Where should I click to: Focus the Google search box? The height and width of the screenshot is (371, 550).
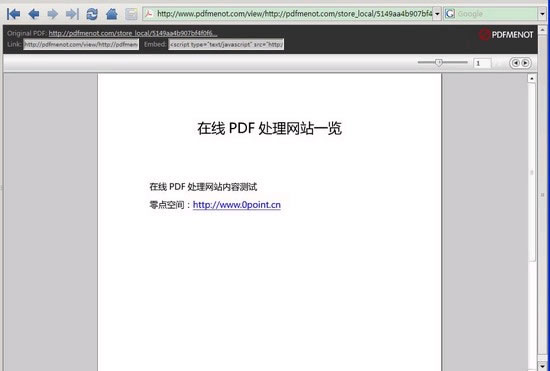pos(496,14)
